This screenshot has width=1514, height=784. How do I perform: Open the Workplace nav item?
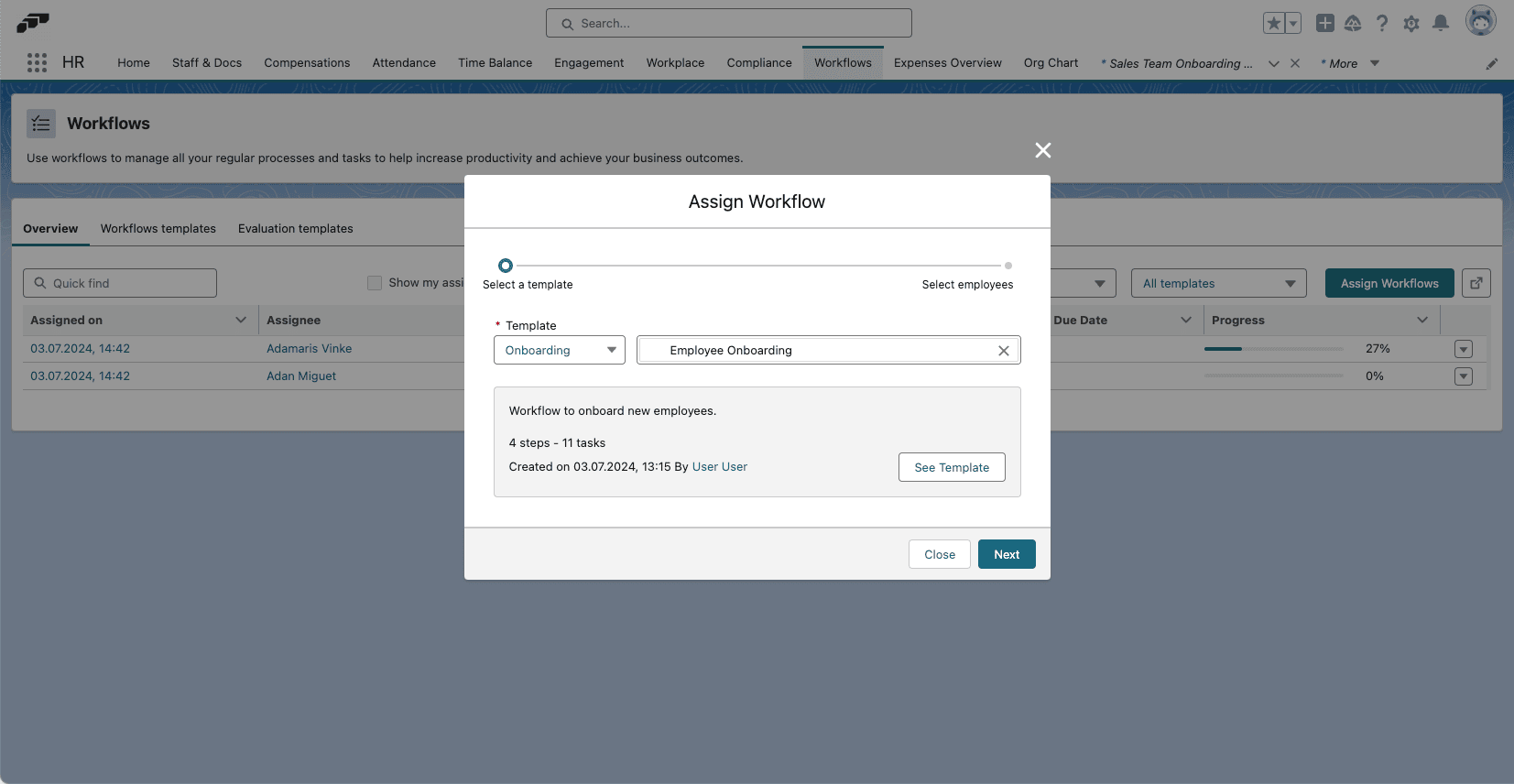[x=675, y=63]
